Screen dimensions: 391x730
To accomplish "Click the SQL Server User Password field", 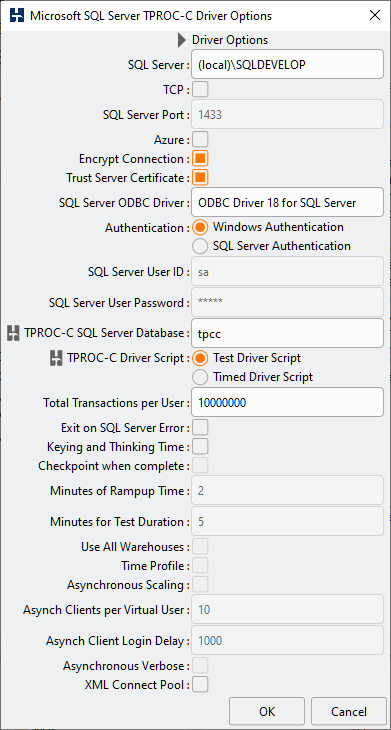I will 287,303.
